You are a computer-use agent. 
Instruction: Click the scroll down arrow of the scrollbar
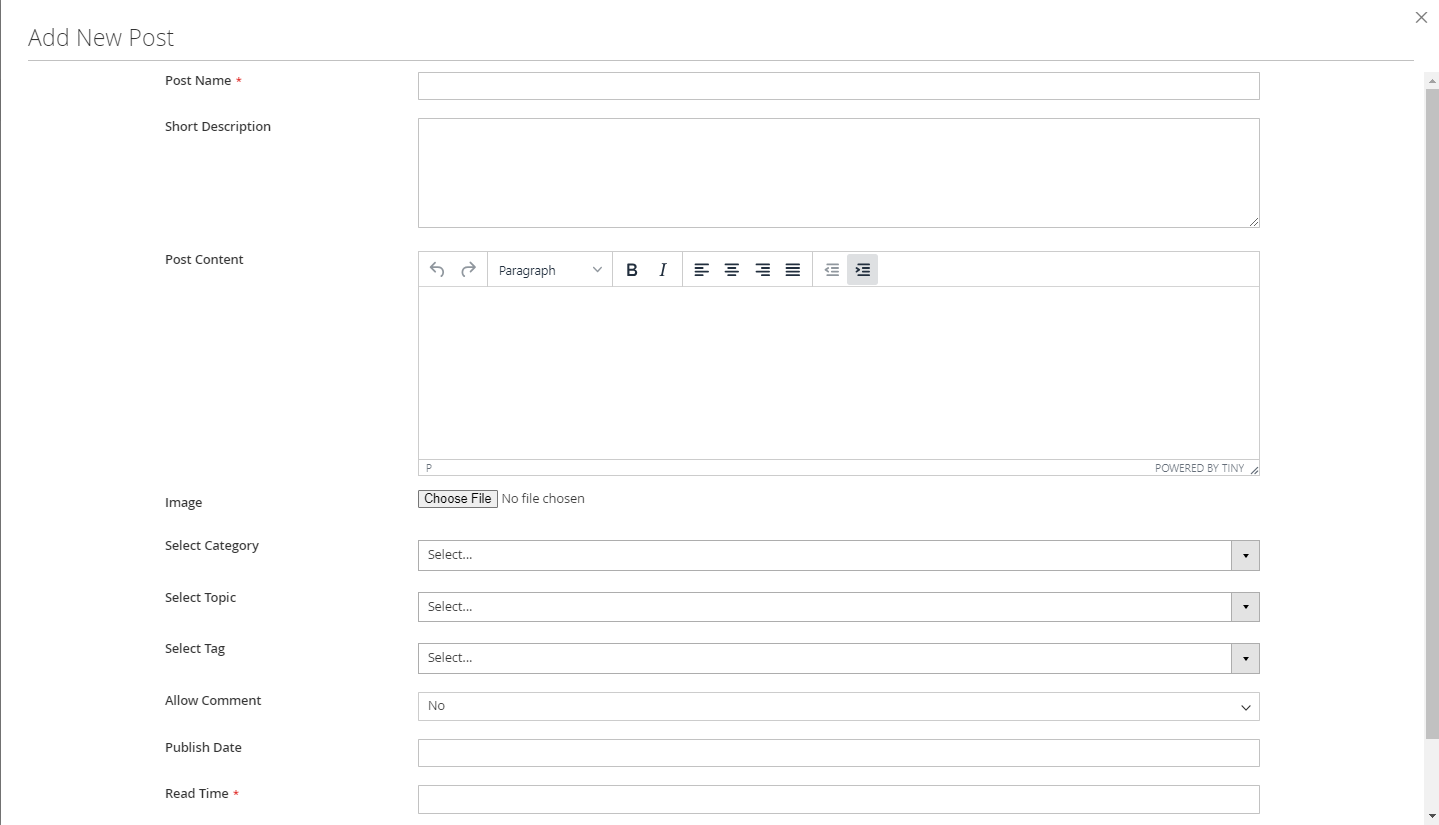click(1432, 816)
